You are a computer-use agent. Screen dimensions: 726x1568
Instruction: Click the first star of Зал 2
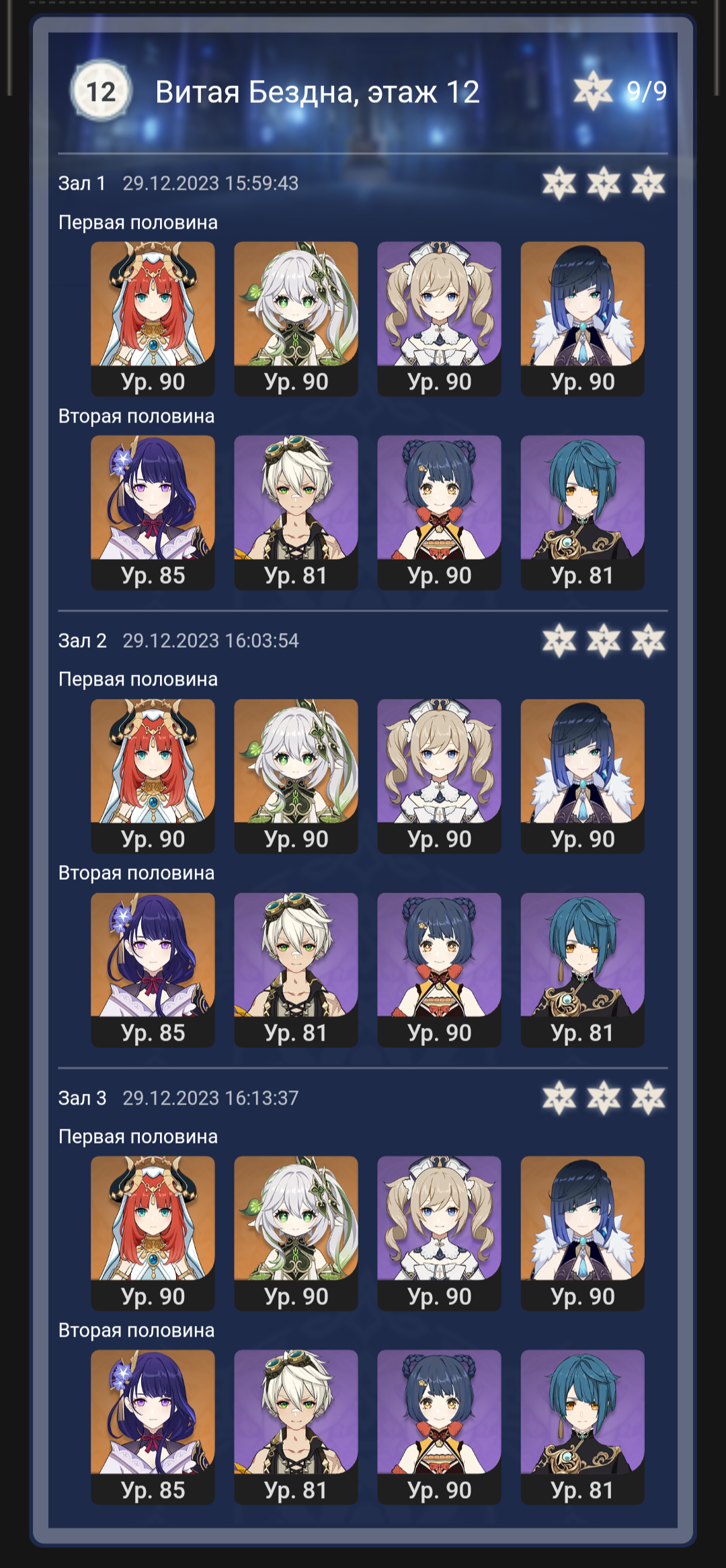pyautogui.click(x=559, y=640)
